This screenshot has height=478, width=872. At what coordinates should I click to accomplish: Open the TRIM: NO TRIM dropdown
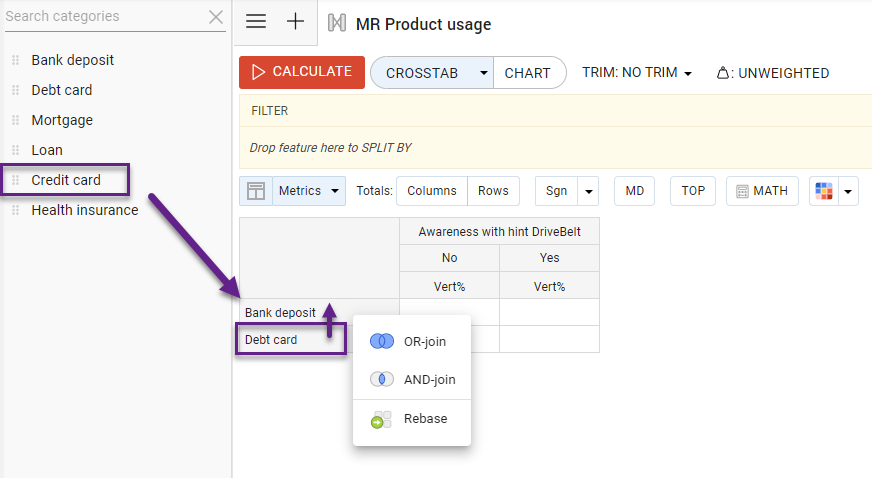637,73
